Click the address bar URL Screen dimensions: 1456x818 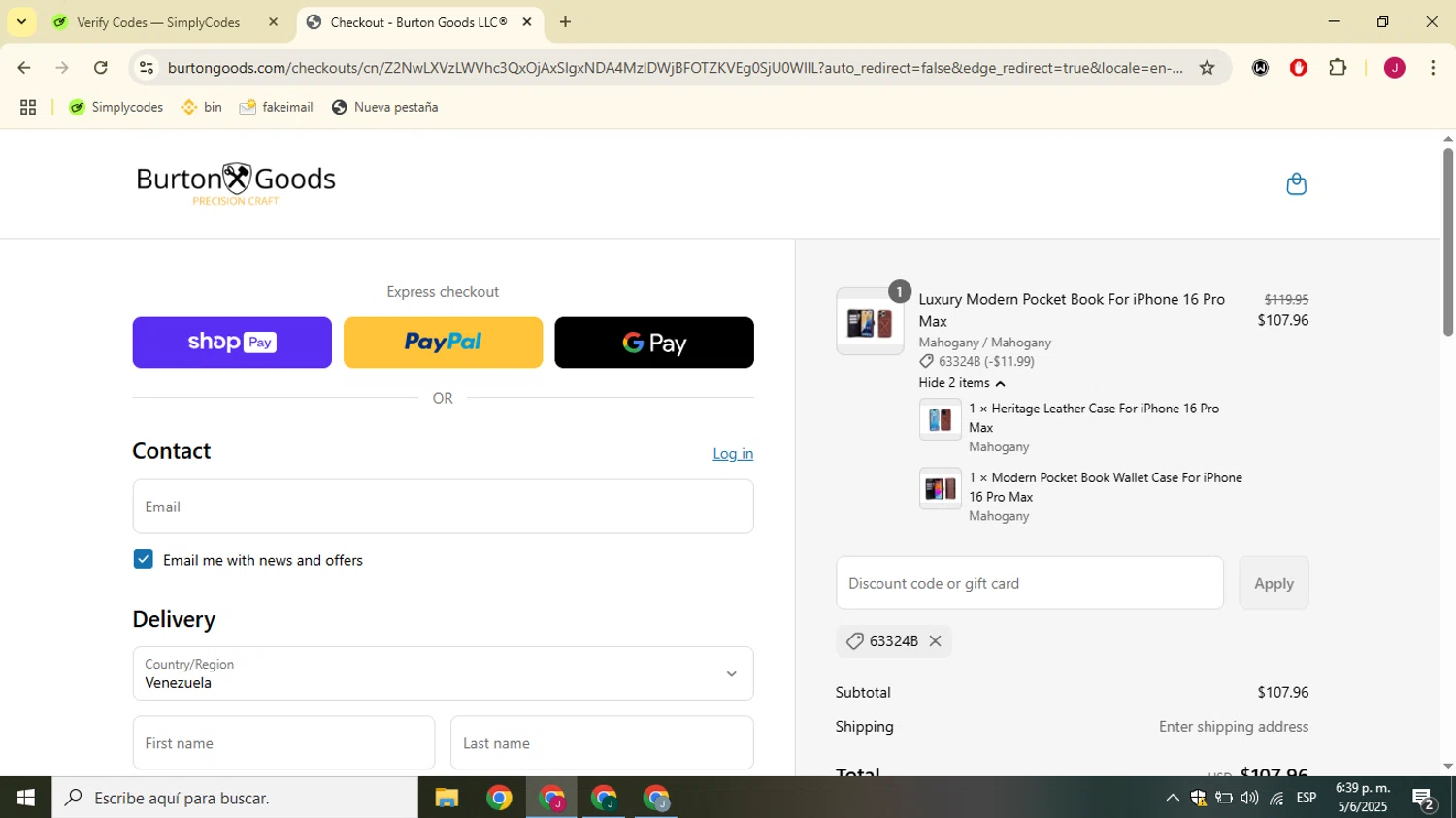click(676, 68)
